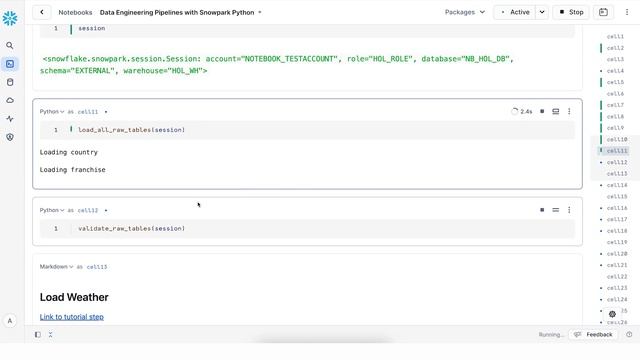Jump to cell12 in outline

(x=617, y=162)
